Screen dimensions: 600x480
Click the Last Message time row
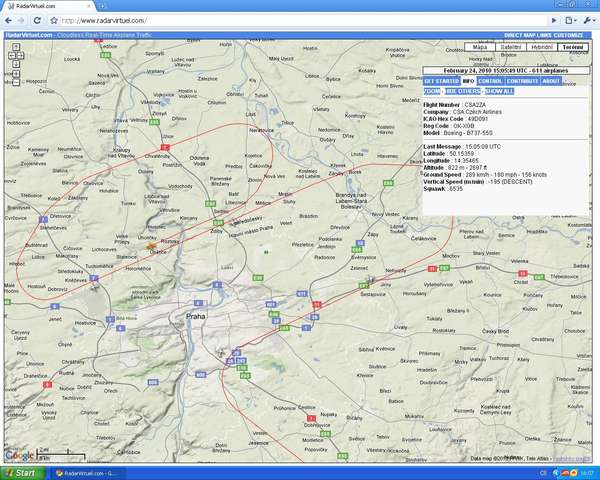coord(462,147)
